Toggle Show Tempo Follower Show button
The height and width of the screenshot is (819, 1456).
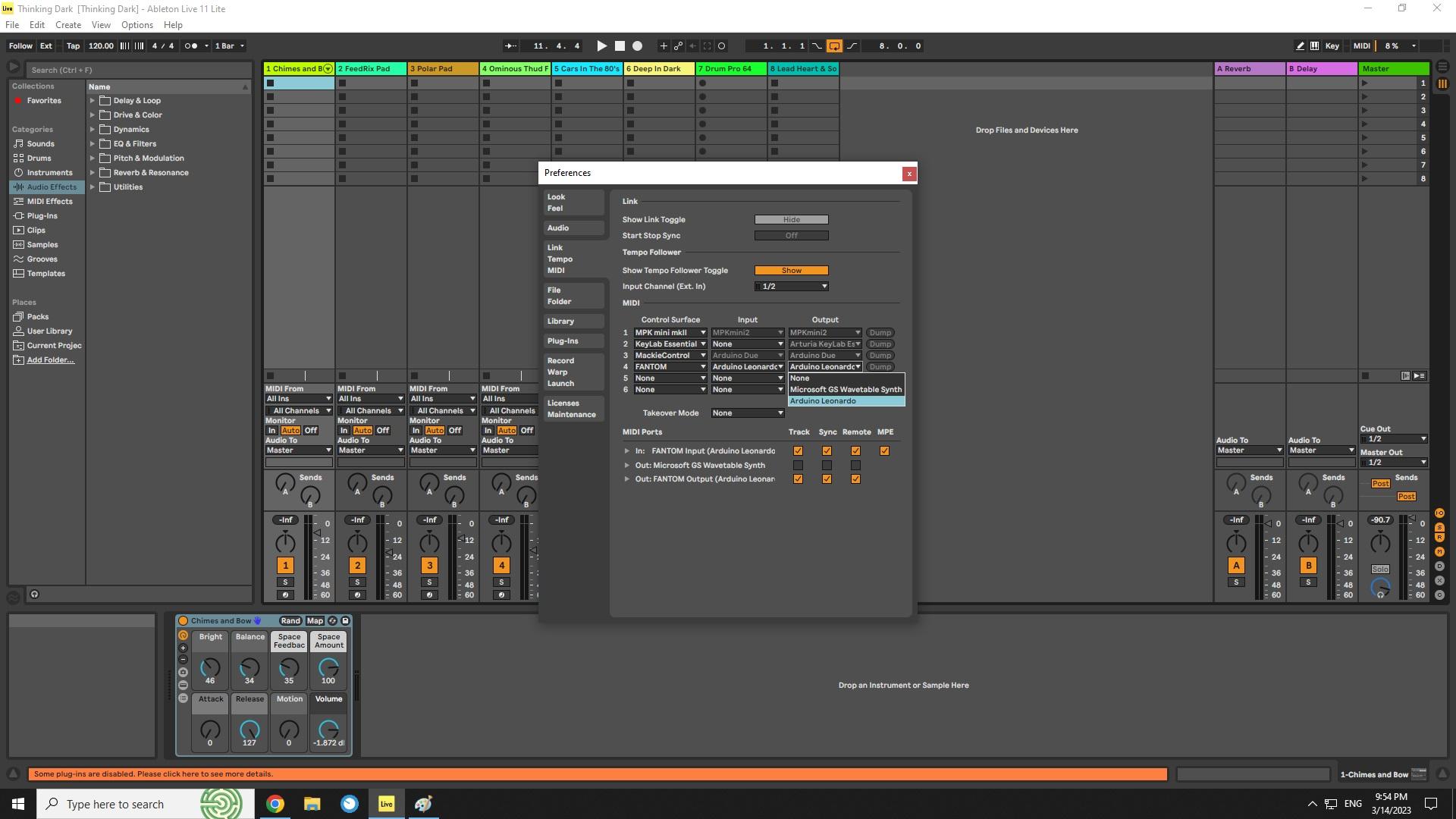(790, 269)
